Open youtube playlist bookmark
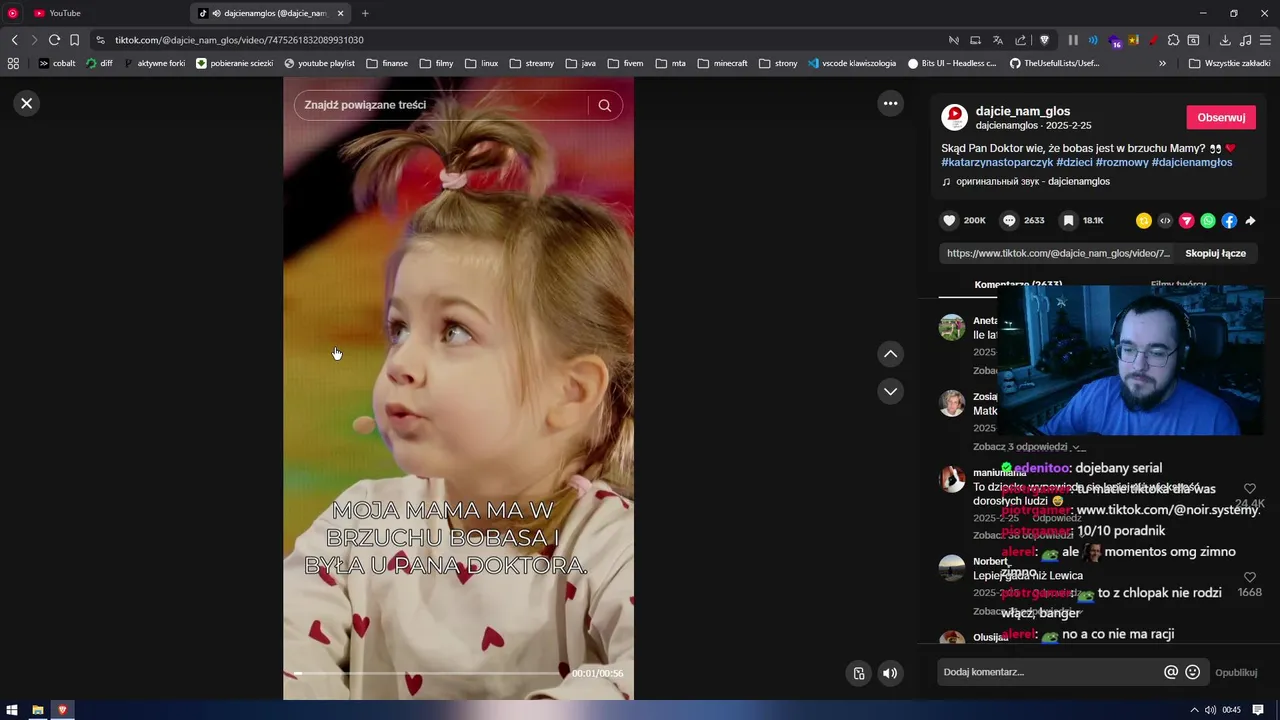 coord(319,63)
